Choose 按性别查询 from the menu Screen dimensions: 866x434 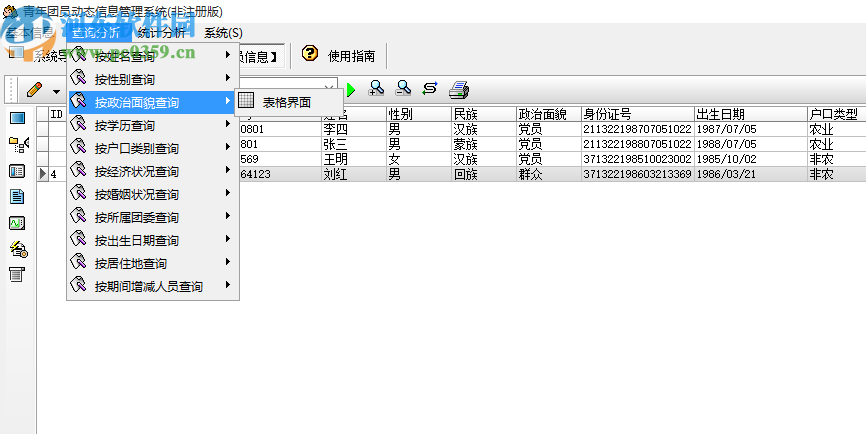click(153, 80)
